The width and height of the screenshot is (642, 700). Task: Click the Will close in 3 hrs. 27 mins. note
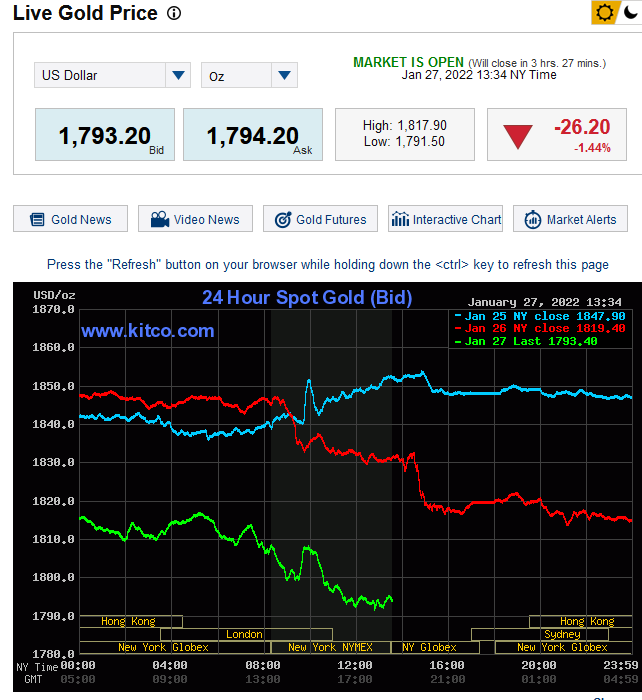(537, 63)
